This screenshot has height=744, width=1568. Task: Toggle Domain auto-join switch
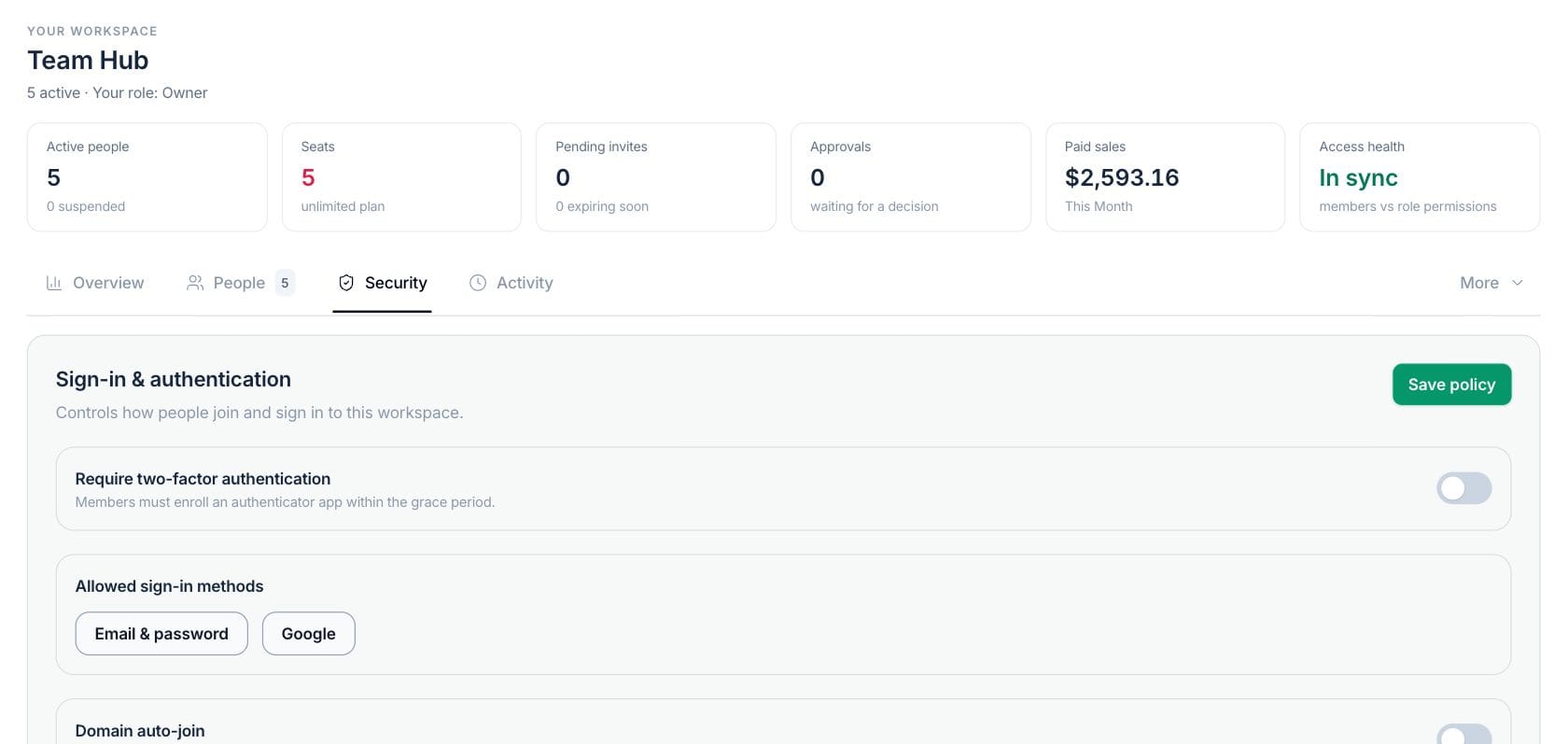click(x=1463, y=735)
